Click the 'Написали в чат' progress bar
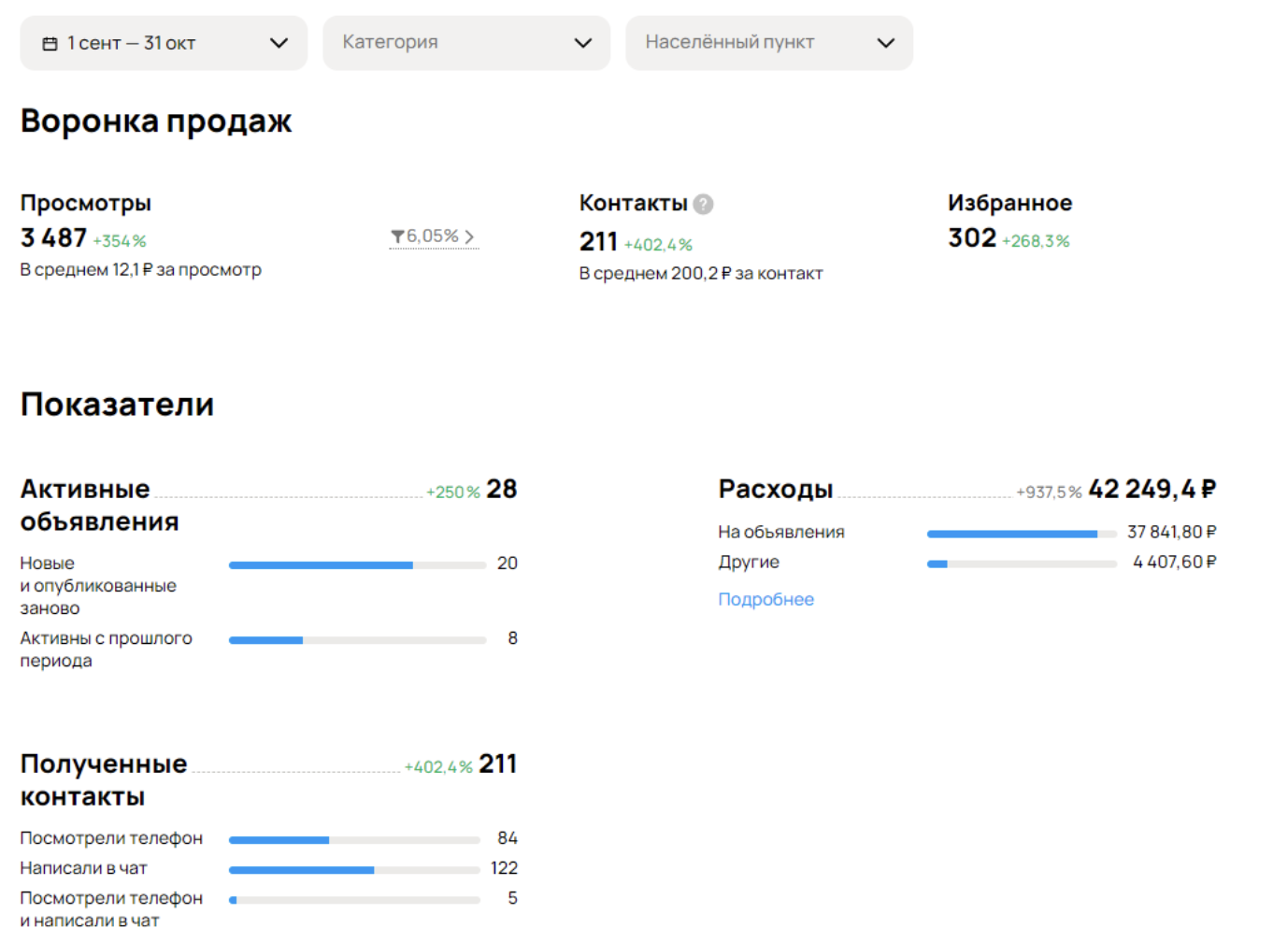The image size is (1288, 942). (x=353, y=870)
